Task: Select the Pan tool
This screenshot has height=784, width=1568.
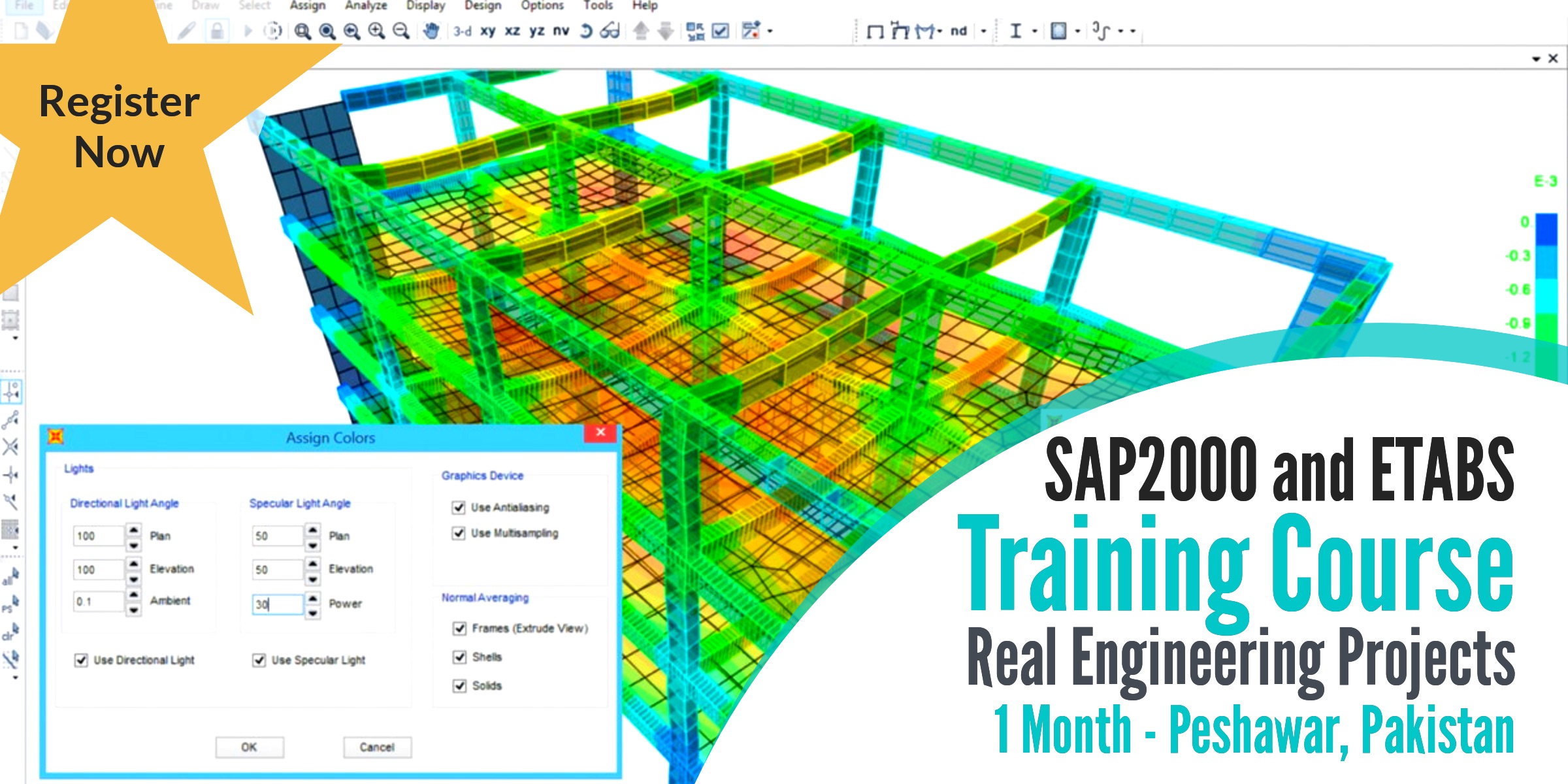Action: coord(433,30)
